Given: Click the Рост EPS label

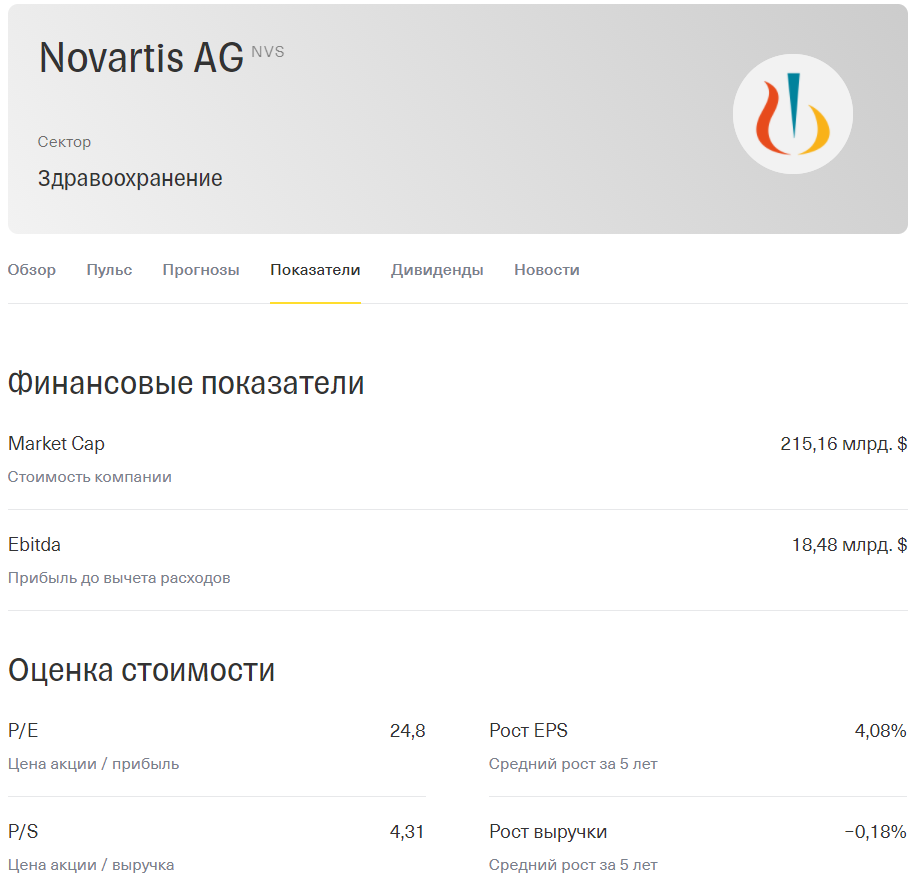Looking at the screenshot, I should coord(529,730).
